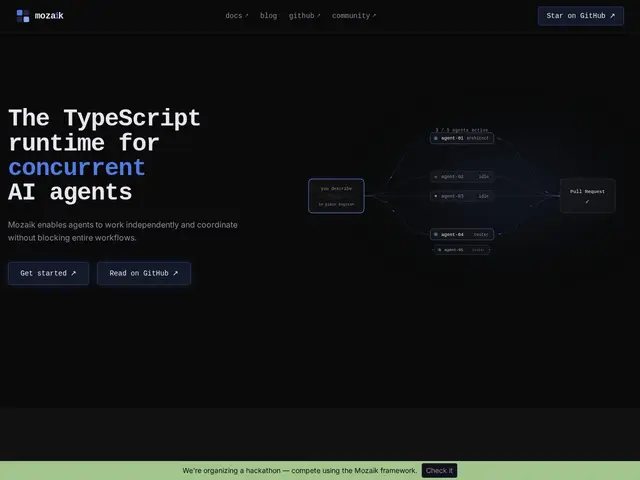Click the 'you describe' input node
This screenshot has width=640, height=480.
click(336, 196)
